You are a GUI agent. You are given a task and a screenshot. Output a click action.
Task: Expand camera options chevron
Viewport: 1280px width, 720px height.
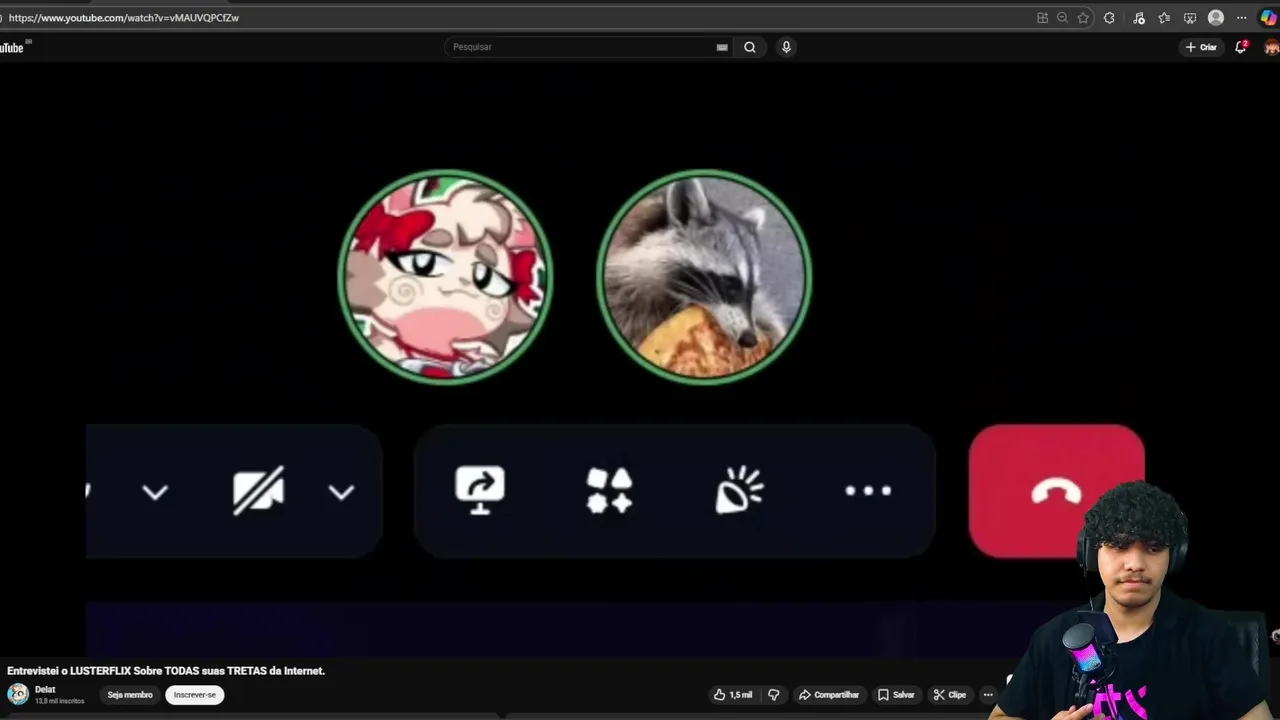point(342,491)
